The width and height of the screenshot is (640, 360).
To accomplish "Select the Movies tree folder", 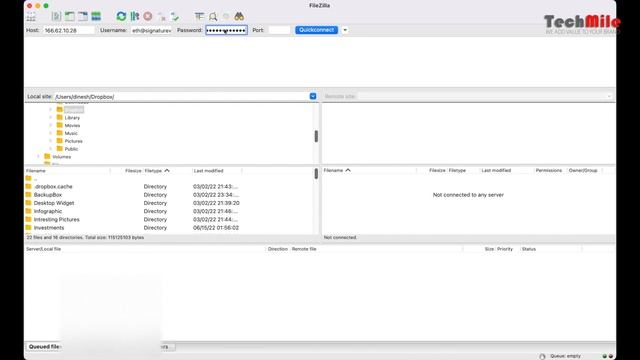I will click(x=72, y=125).
